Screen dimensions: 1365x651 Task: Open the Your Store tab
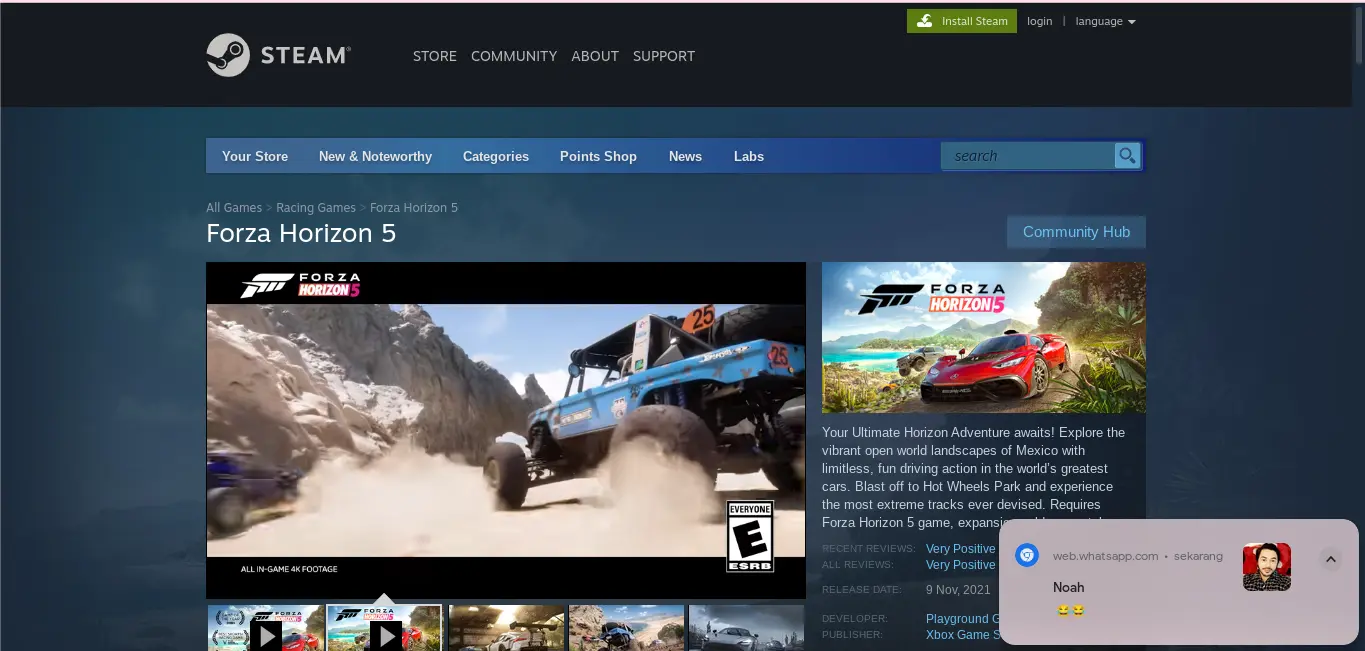click(x=255, y=156)
